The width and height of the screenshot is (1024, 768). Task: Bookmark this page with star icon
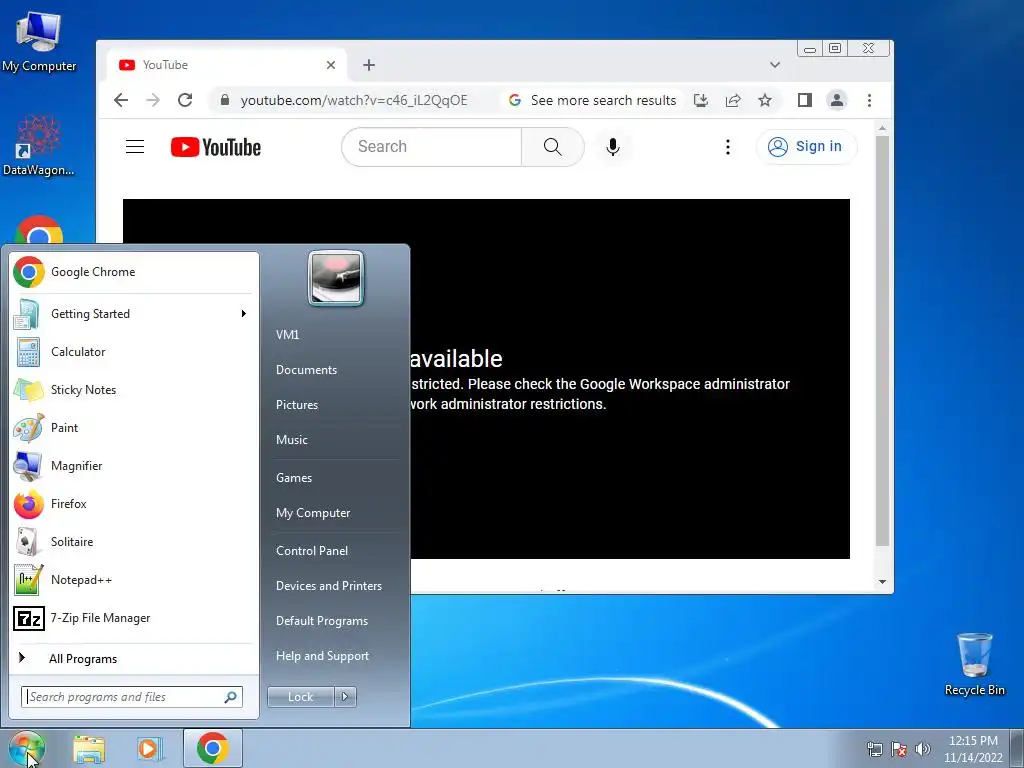765,100
